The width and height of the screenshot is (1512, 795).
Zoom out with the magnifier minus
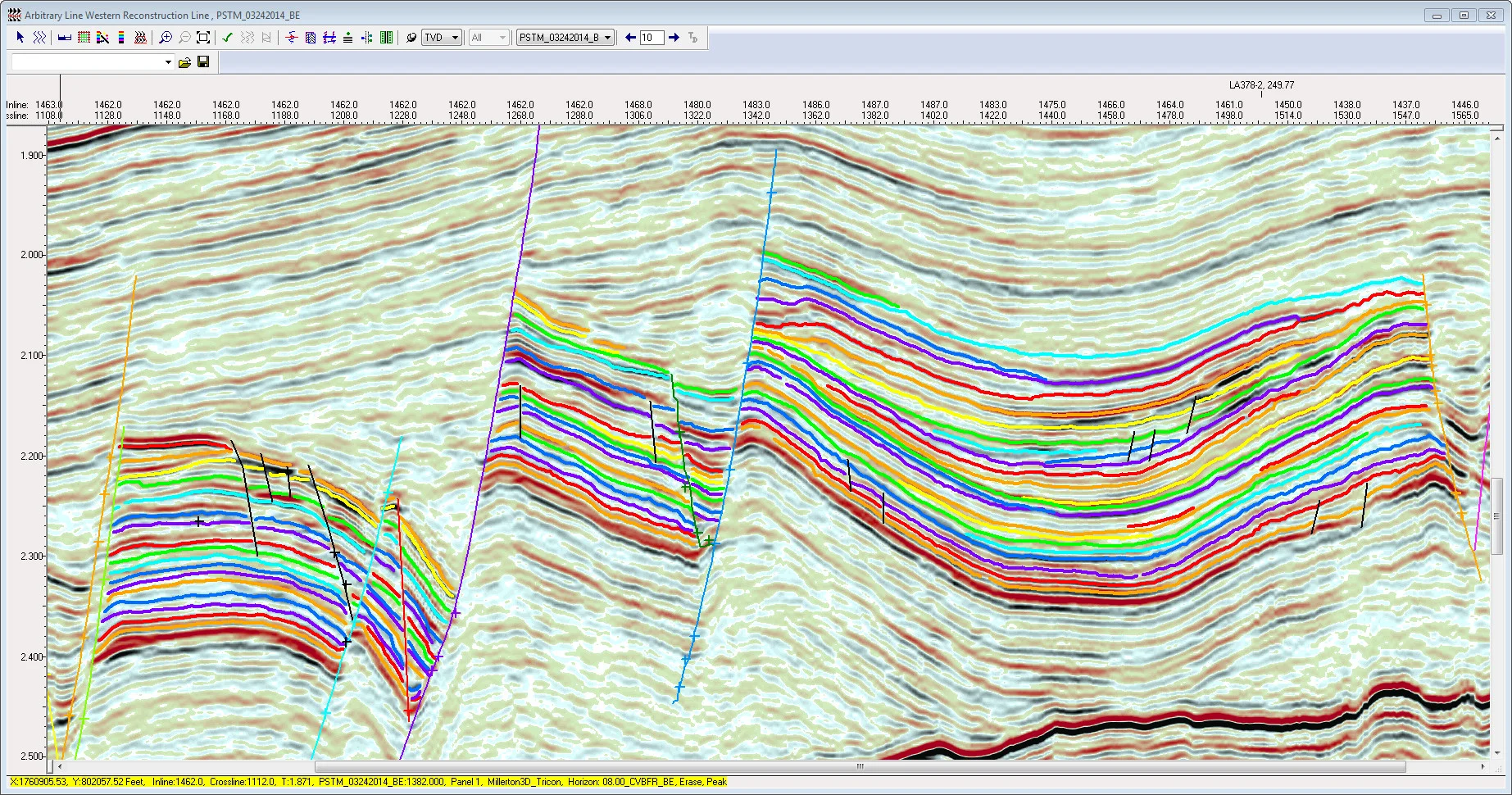coord(184,38)
